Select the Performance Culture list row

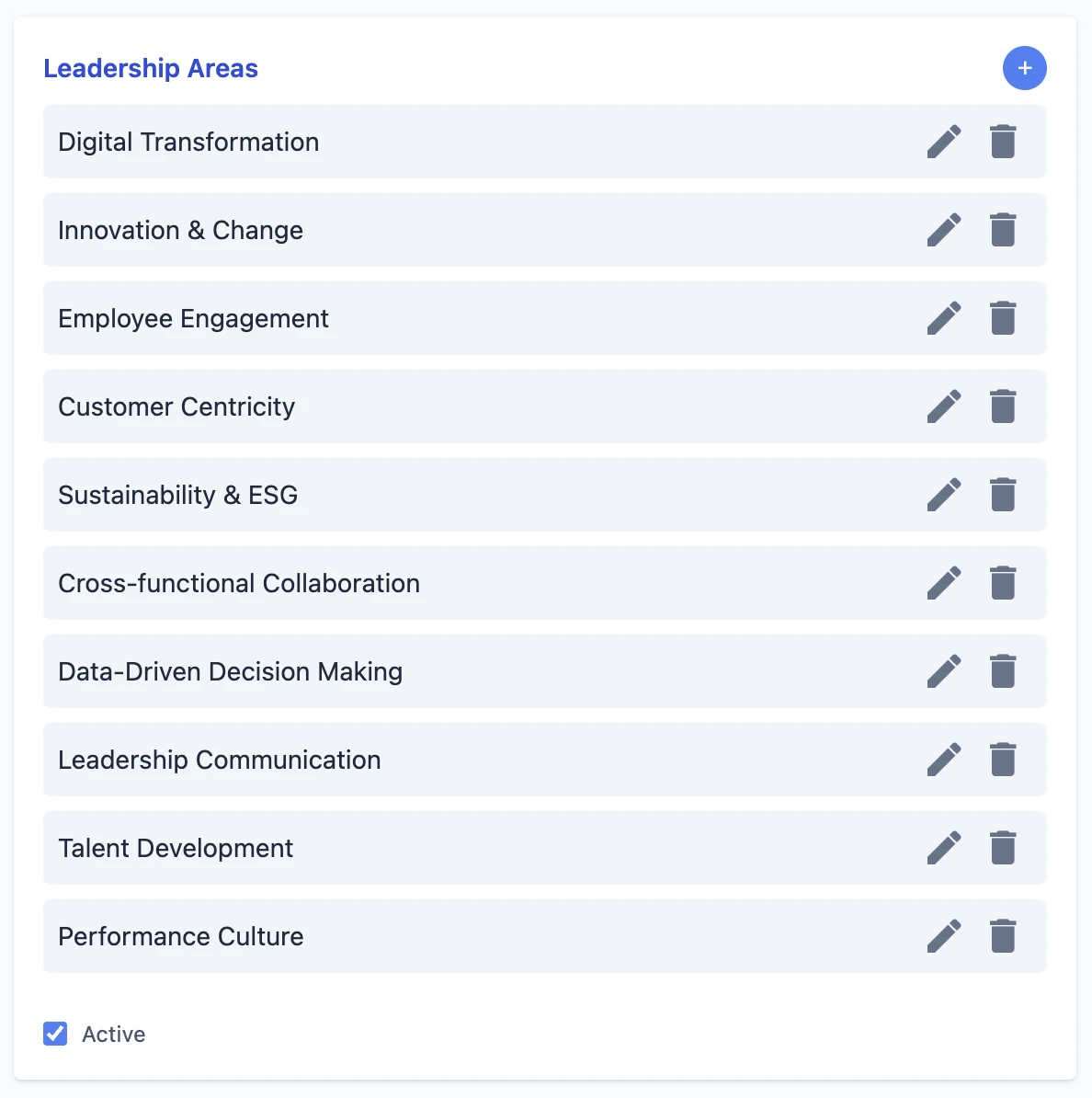(x=460, y=936)
